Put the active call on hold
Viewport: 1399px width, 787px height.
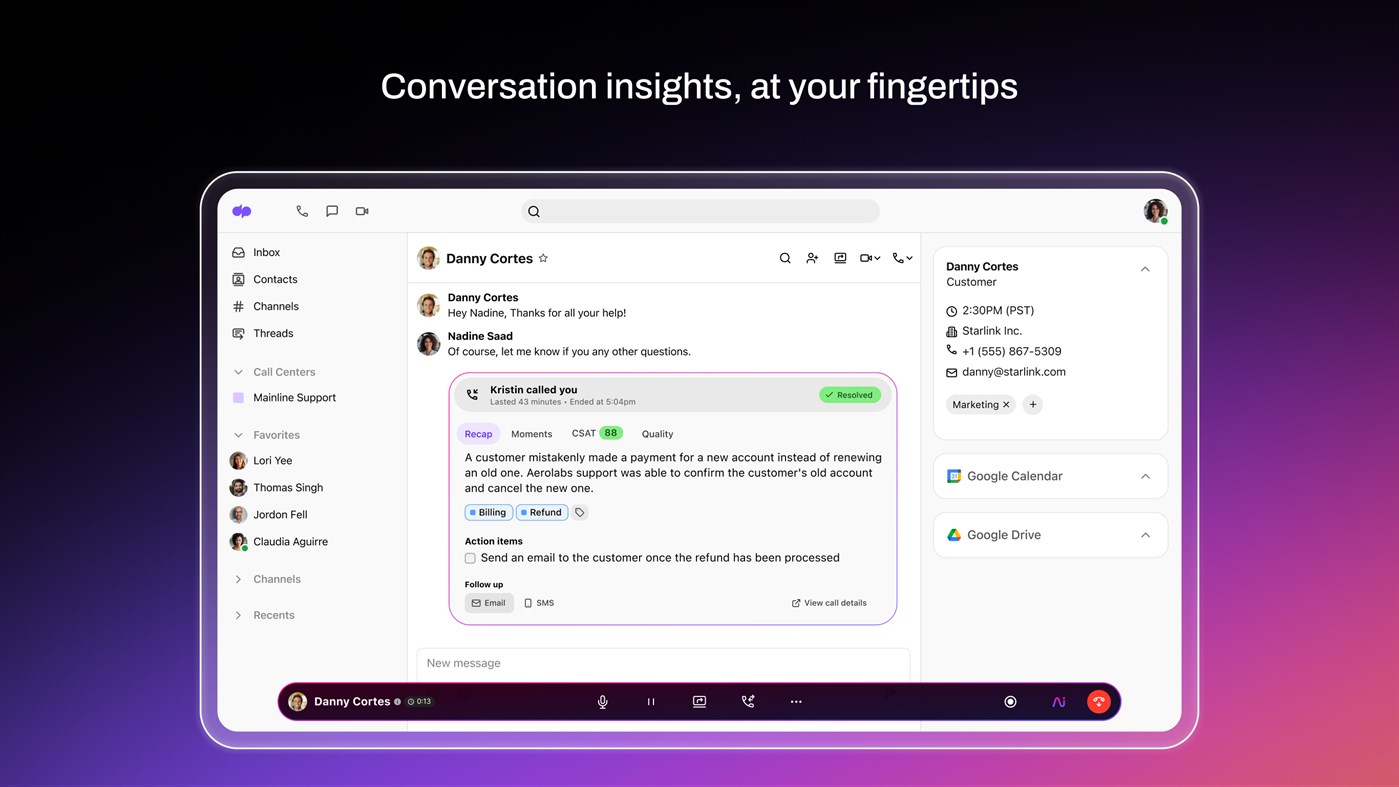point(650,701)
